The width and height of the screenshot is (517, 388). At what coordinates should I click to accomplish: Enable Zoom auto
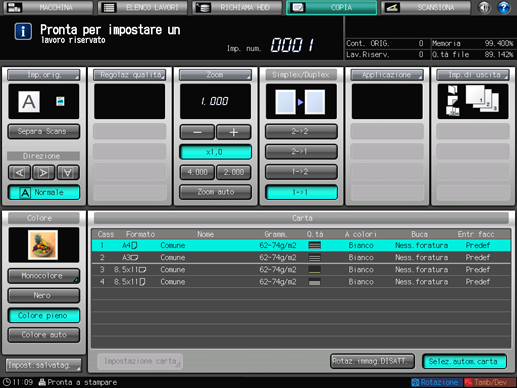point(215,192)
